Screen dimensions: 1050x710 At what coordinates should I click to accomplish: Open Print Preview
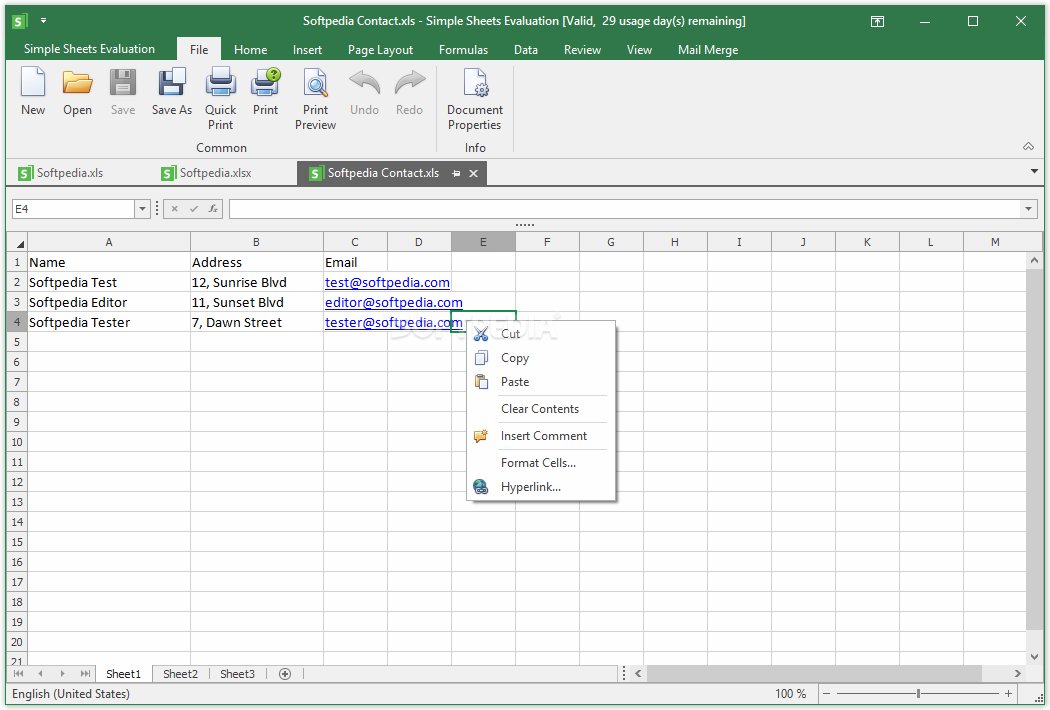point(315,98)
